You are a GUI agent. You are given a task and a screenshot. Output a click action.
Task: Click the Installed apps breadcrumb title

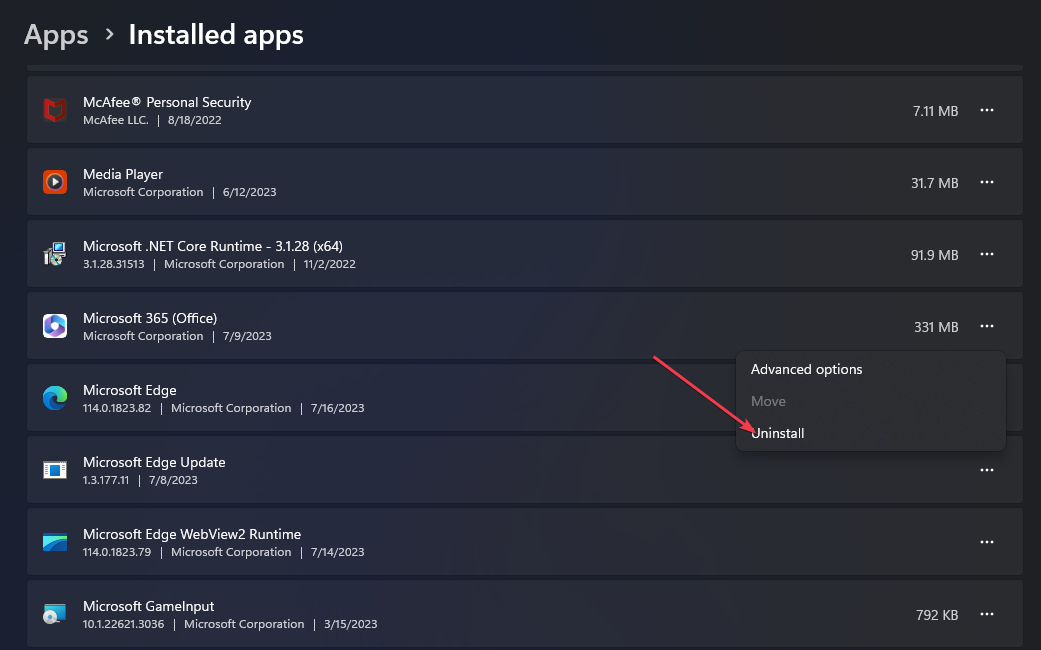tap(216, 35)
